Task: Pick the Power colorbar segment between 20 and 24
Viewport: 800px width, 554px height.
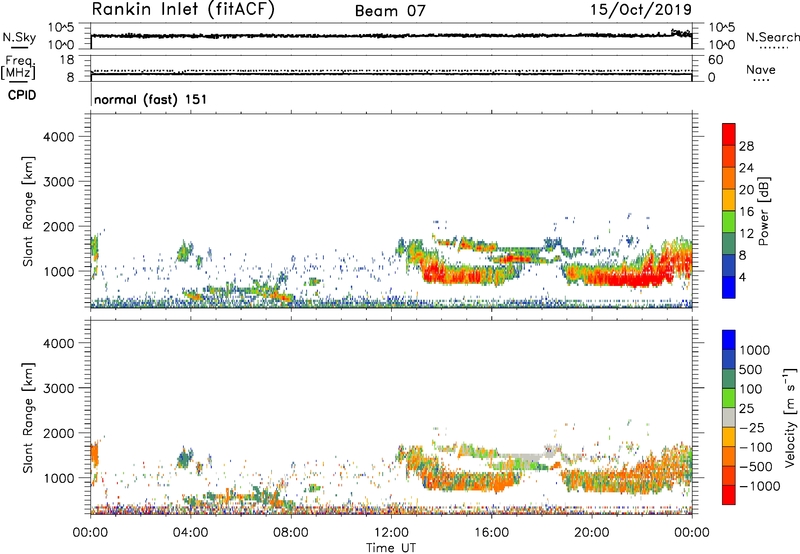Action: (729, 178)
